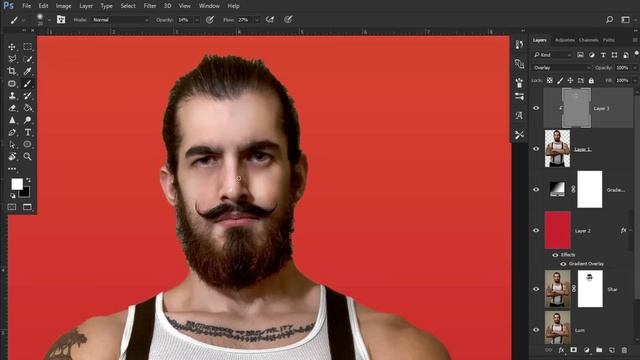The height and width of the screenshot is (360, 640).
Task: Create new adjustment layer button
Action: click(x=587, y=350)
